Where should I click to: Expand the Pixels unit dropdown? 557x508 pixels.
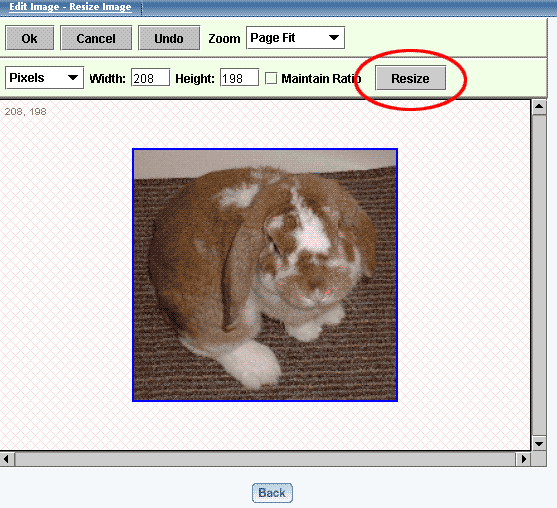click(44, 77)
